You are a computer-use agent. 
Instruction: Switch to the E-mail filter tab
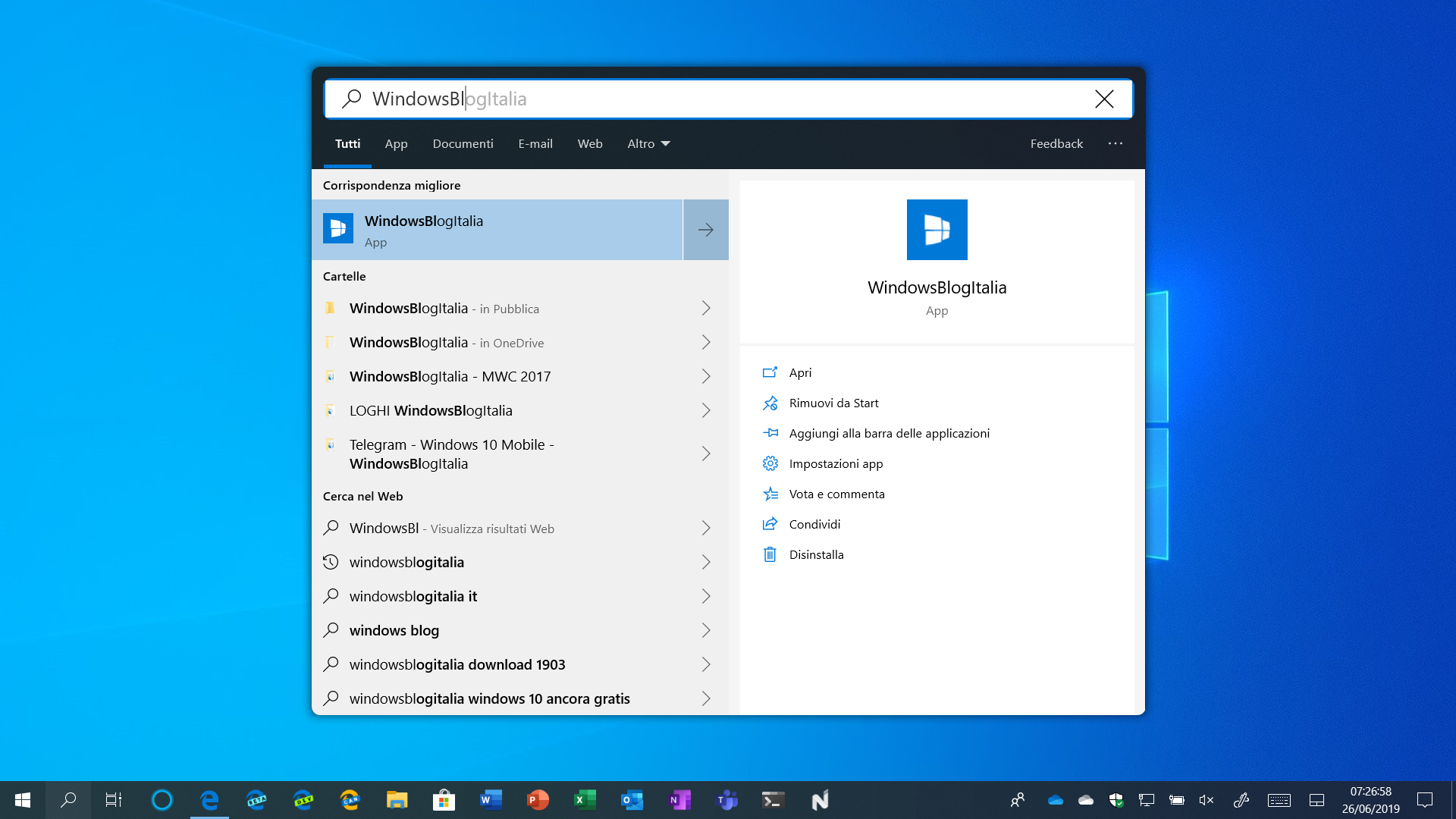tap(535, 143)
